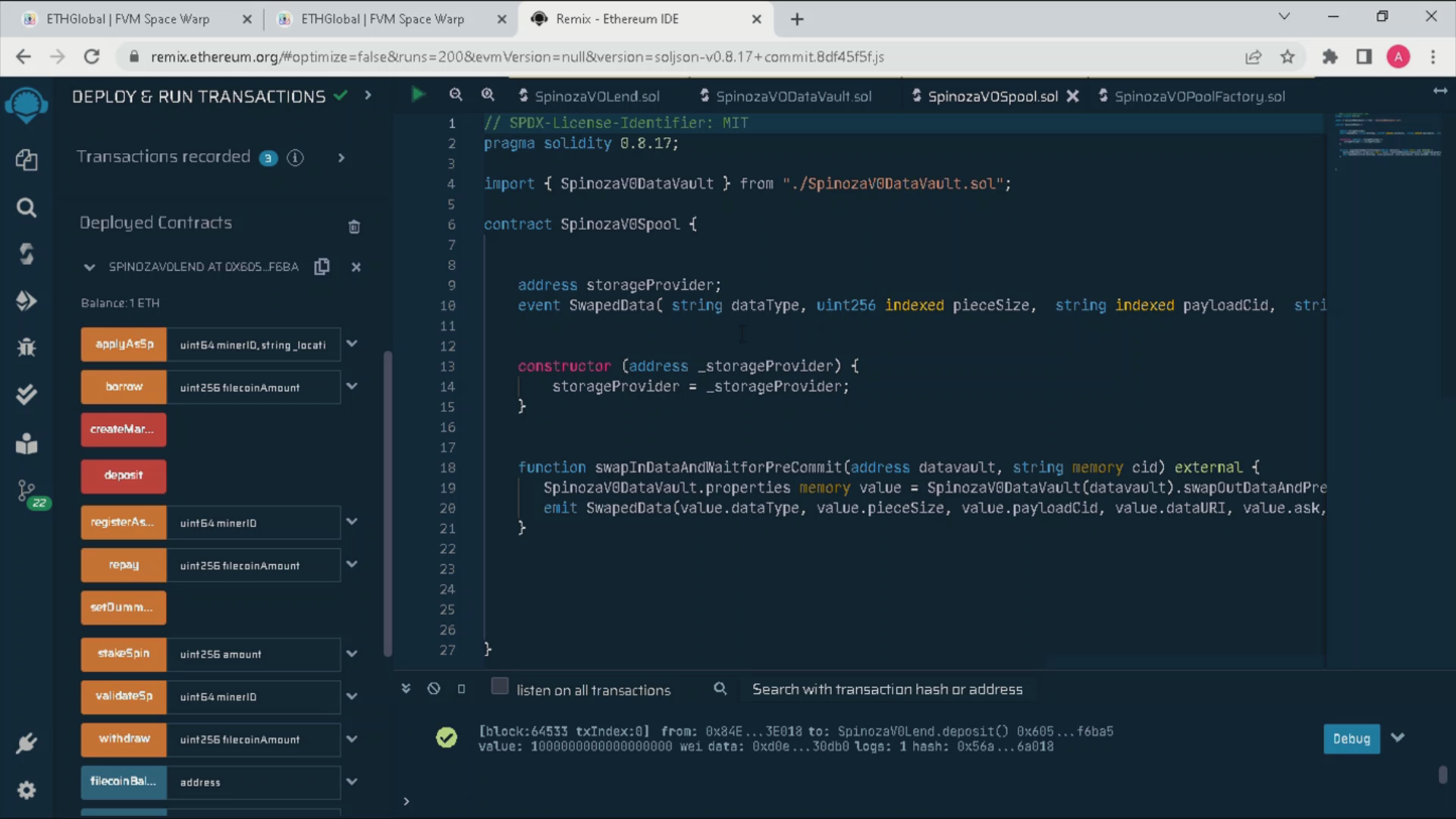The image size is (1456, 819).
Task: Toggle editor panel width arrow icon
Action: pyautogui.click(x=1439, y=91)
